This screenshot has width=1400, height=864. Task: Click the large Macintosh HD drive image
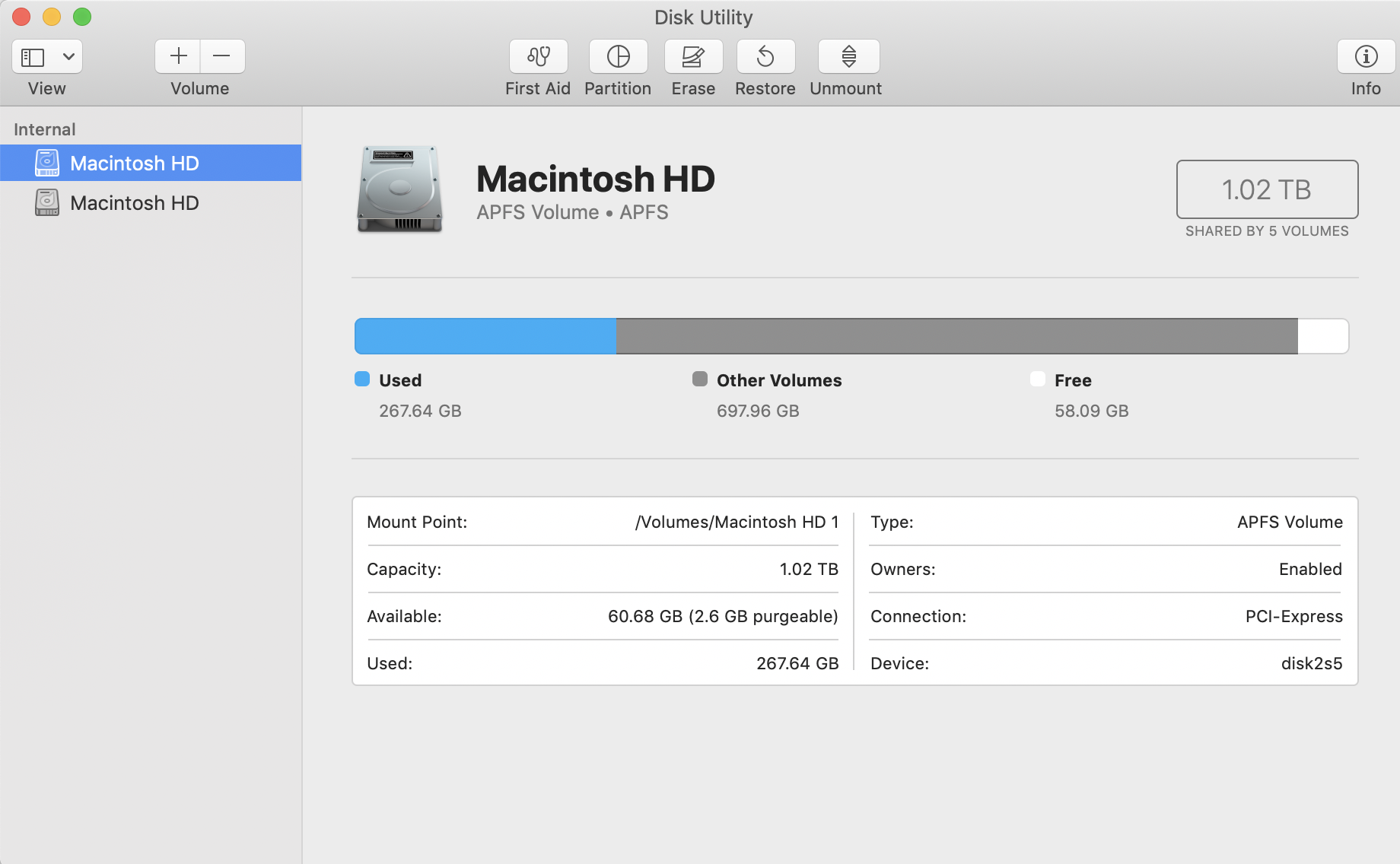(399, 189)
